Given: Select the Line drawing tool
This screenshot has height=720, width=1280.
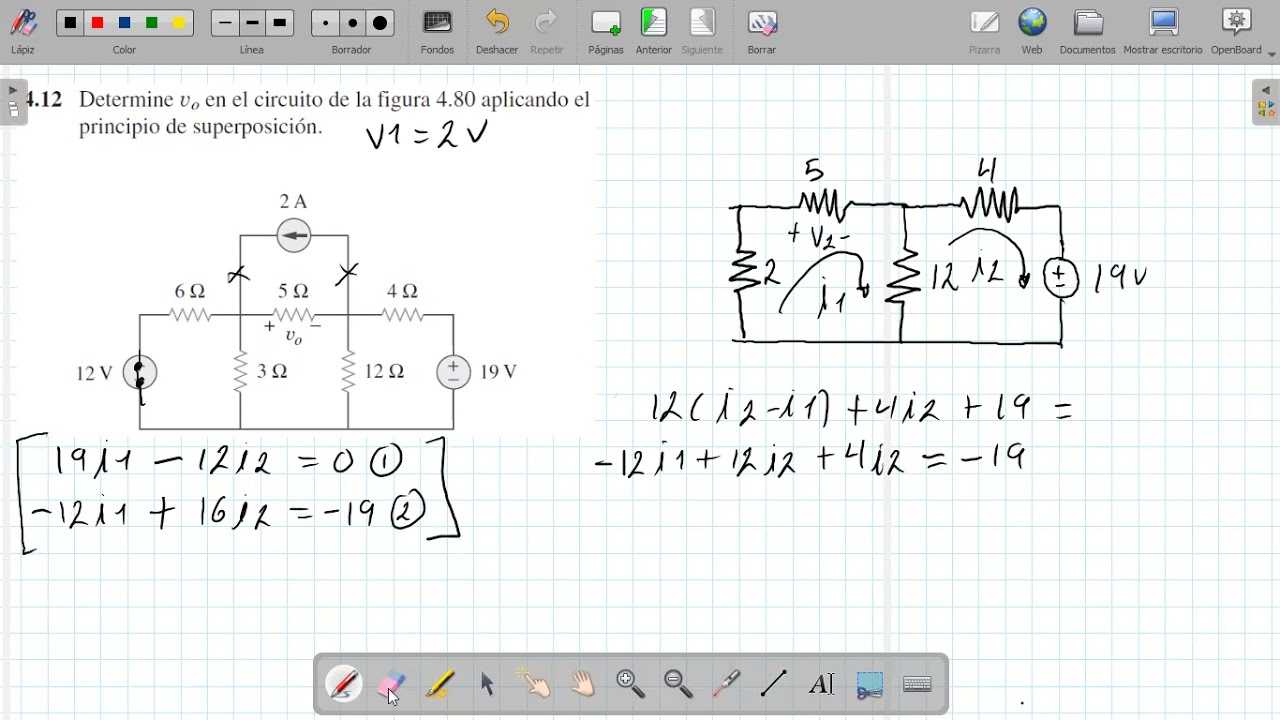Looking at the screenshot, I should [x=774, y=684].
